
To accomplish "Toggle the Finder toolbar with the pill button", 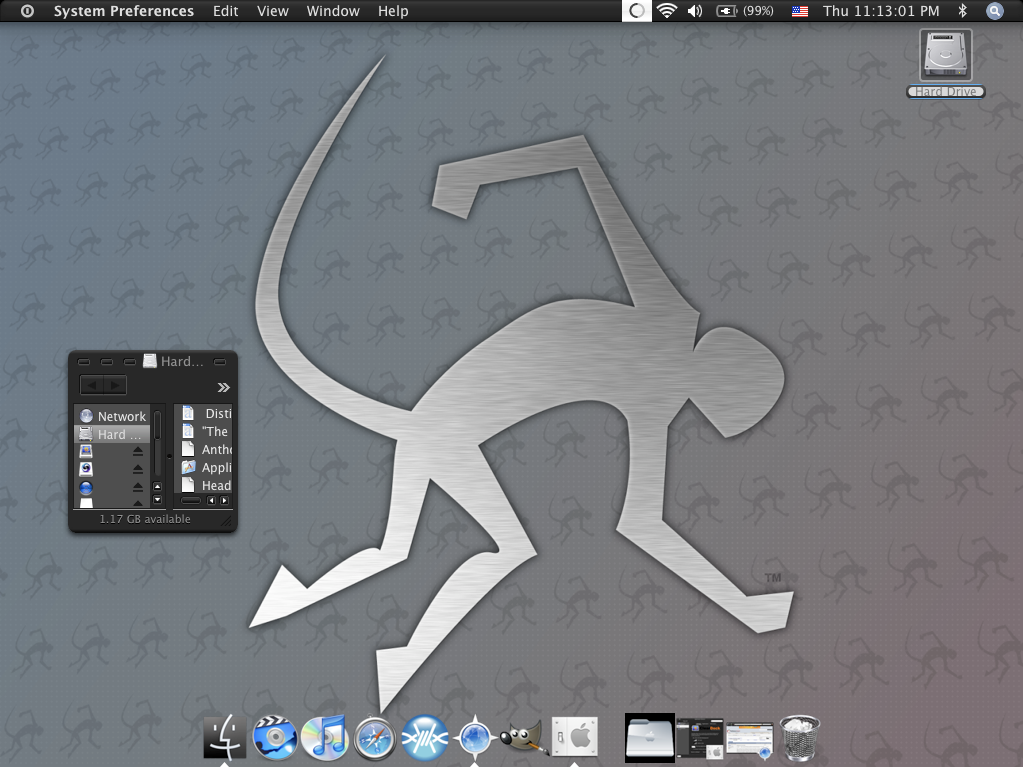I will click(220, 361).
